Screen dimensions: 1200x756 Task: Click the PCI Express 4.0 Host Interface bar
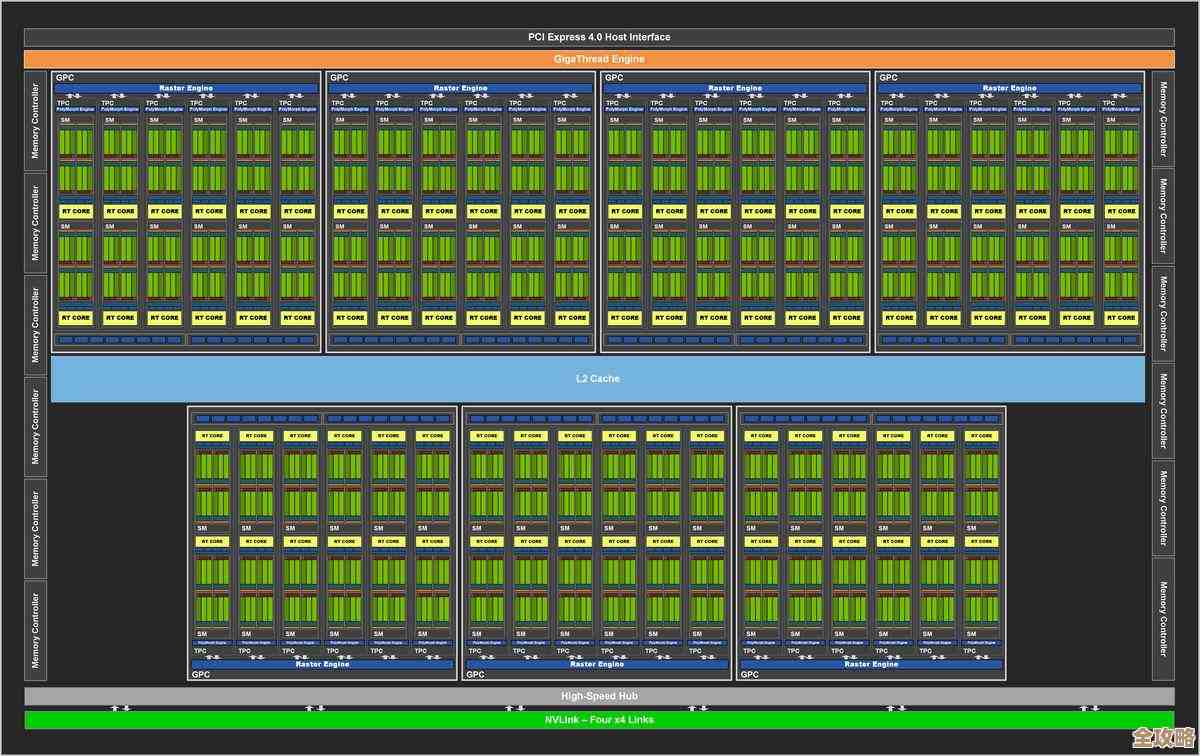pyautogui.click(x=600, y=36)
